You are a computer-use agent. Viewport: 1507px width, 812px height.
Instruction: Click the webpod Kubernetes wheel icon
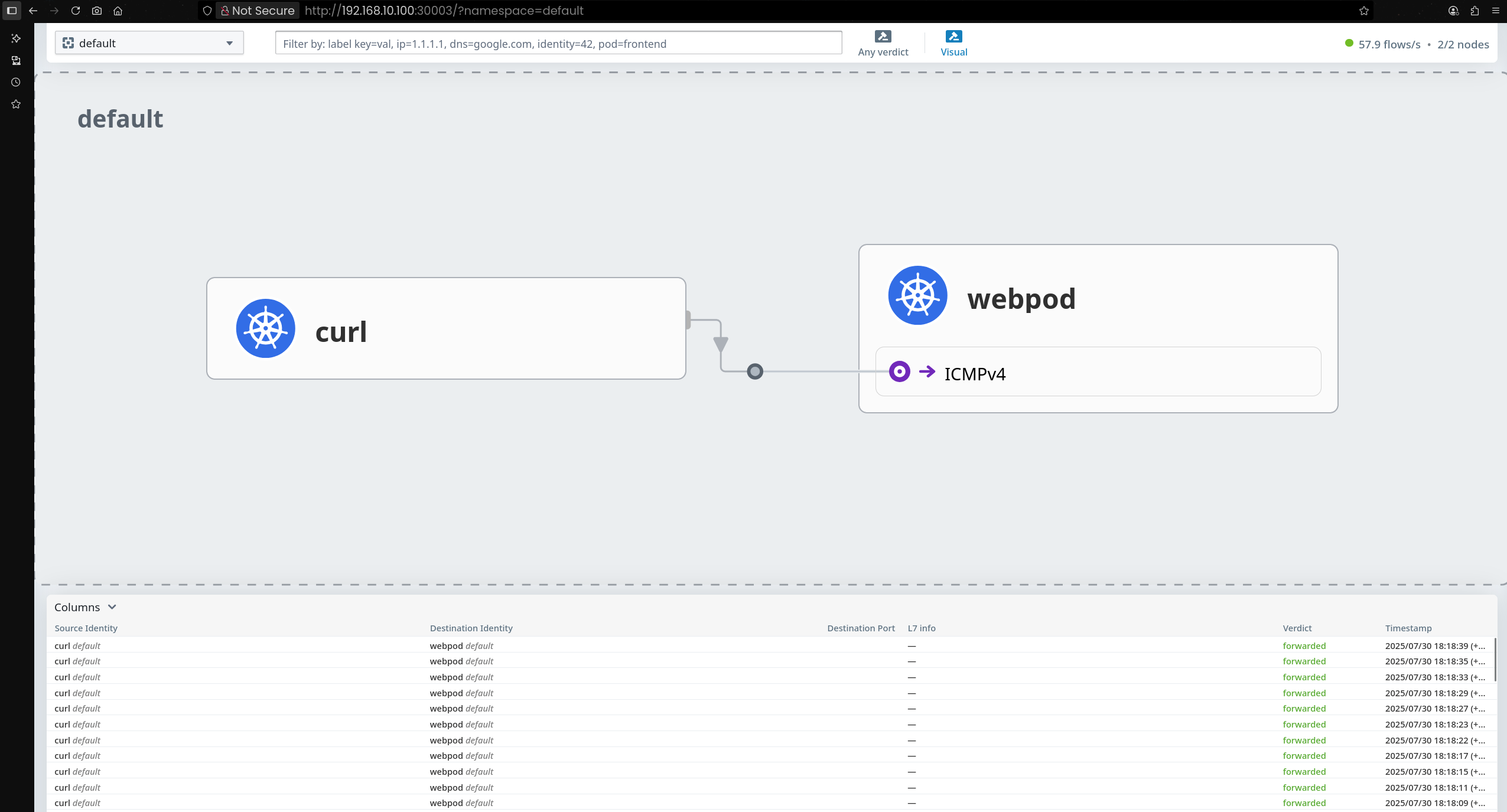click(x=918, y=295)
